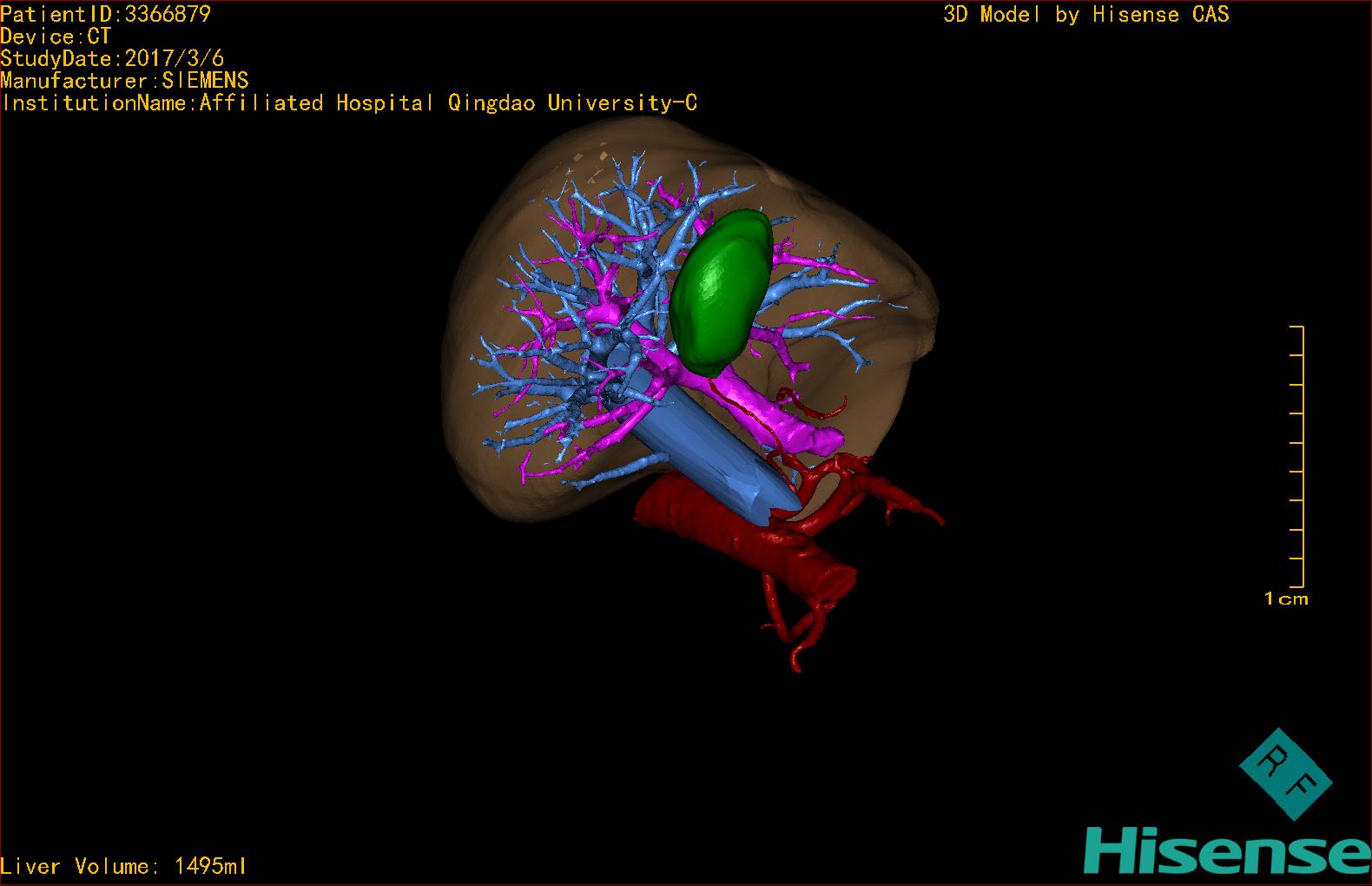The height and width of the screenshot is (886, 1372).
Task: Click the yellow scale ruler
Action: click(1297, 456)
